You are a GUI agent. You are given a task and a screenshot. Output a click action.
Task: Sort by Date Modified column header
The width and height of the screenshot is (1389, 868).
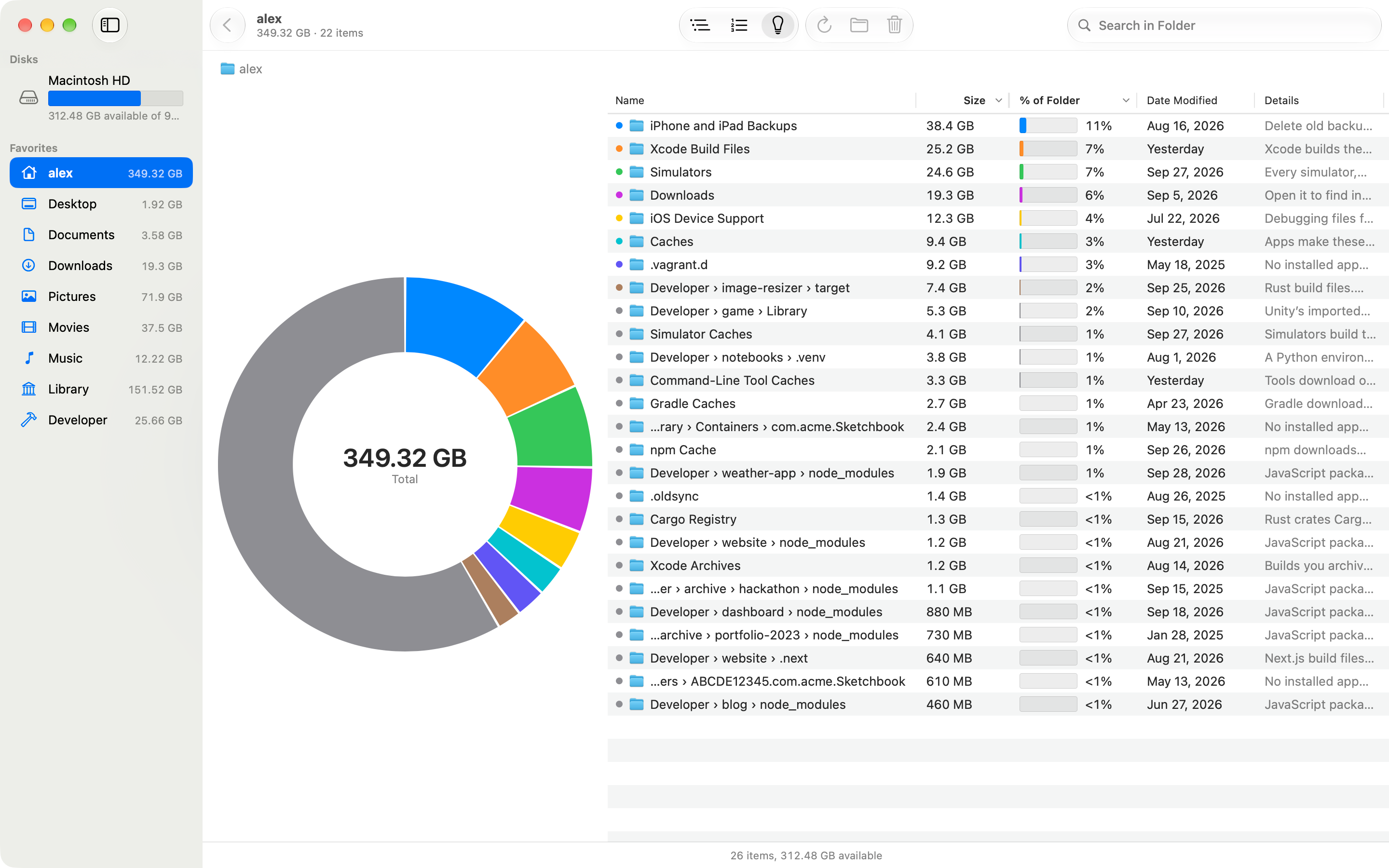click(1195, 100)
